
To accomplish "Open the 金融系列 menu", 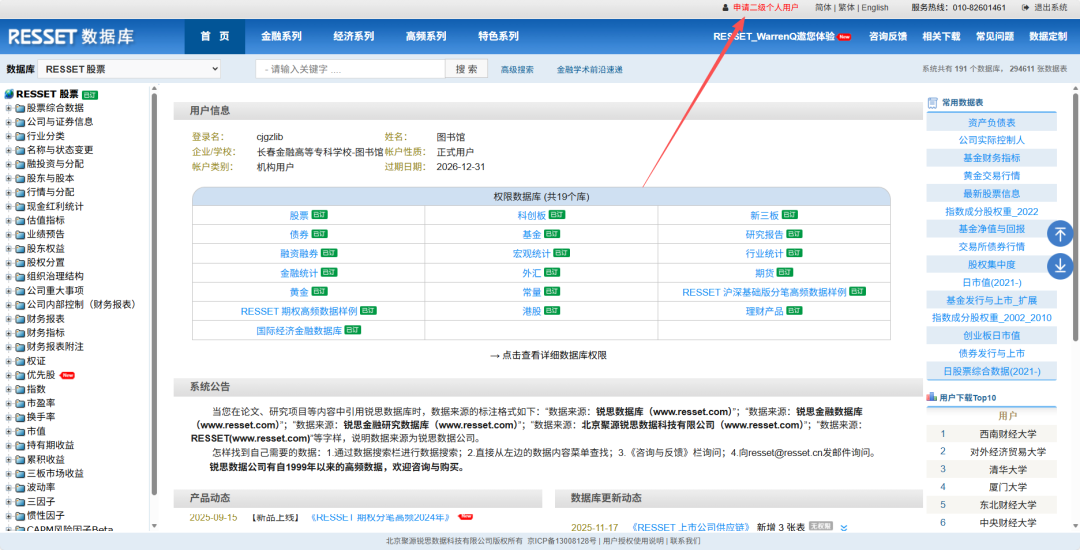I will [281, 36].
